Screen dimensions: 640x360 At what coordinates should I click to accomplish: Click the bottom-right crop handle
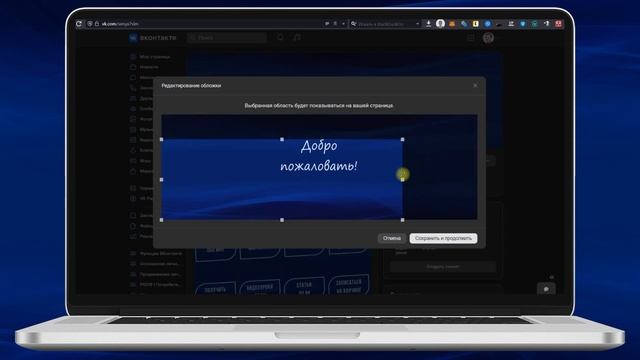pyautogui.click(x=403, y=220)
